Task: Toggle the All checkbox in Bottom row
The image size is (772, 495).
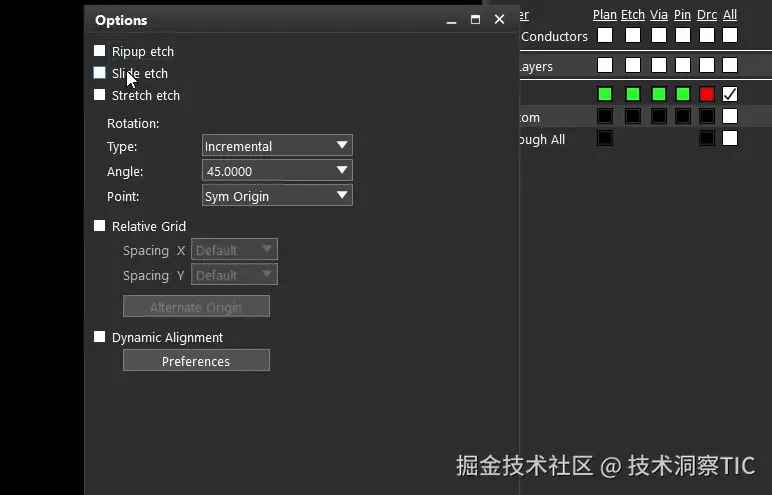Action: pyautogui.click(x=730, y=116)
